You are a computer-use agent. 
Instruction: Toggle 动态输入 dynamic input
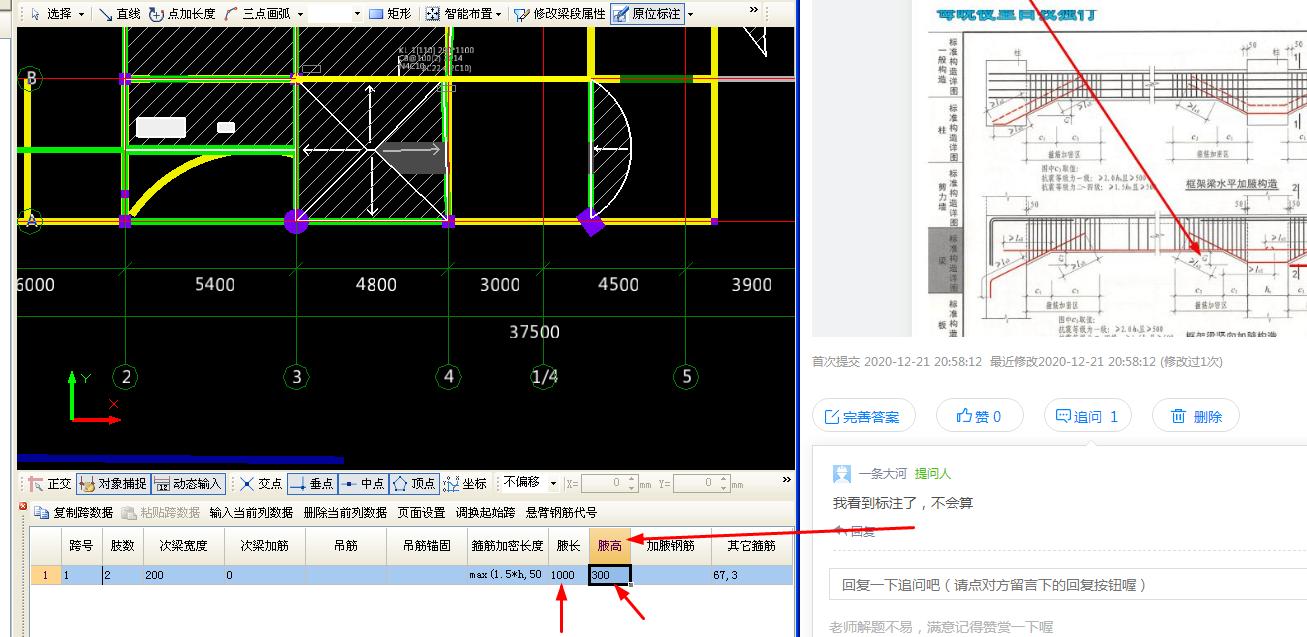(x=188, y=484)
